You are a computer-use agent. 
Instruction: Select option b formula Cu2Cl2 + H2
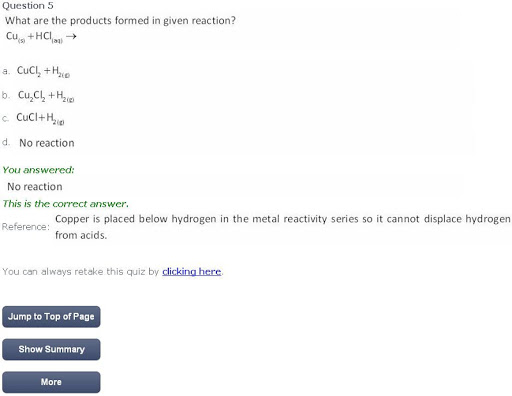tap(46, 96)
